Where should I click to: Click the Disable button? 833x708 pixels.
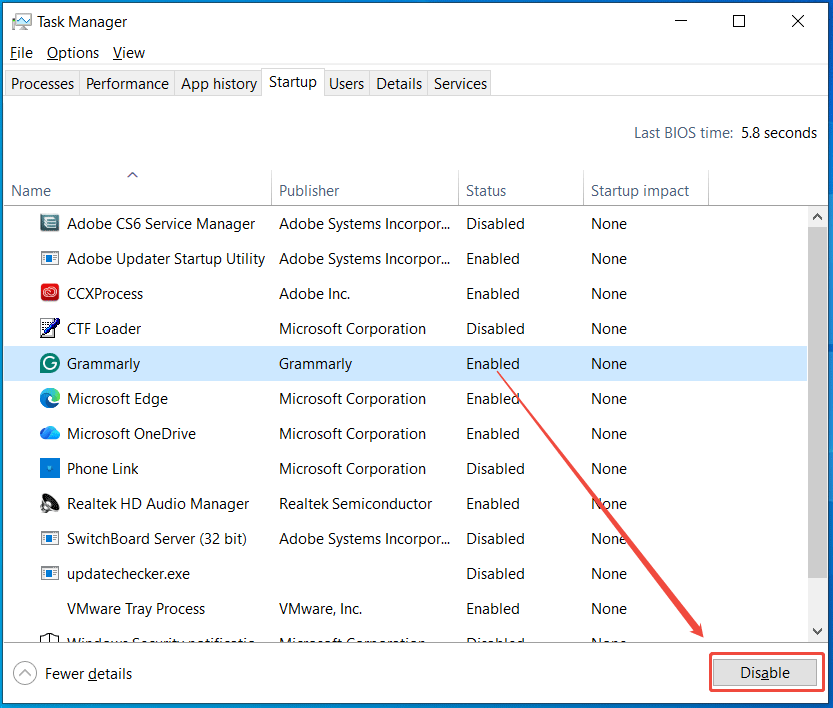click(x=765, y=672)
